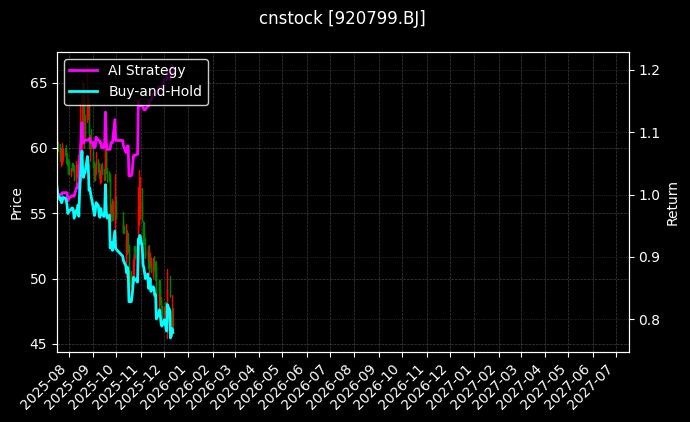Click the chart title cnstock [920799.BJ]
The image size is (690, 422).
pyautogui.click(x=342, y=19)
